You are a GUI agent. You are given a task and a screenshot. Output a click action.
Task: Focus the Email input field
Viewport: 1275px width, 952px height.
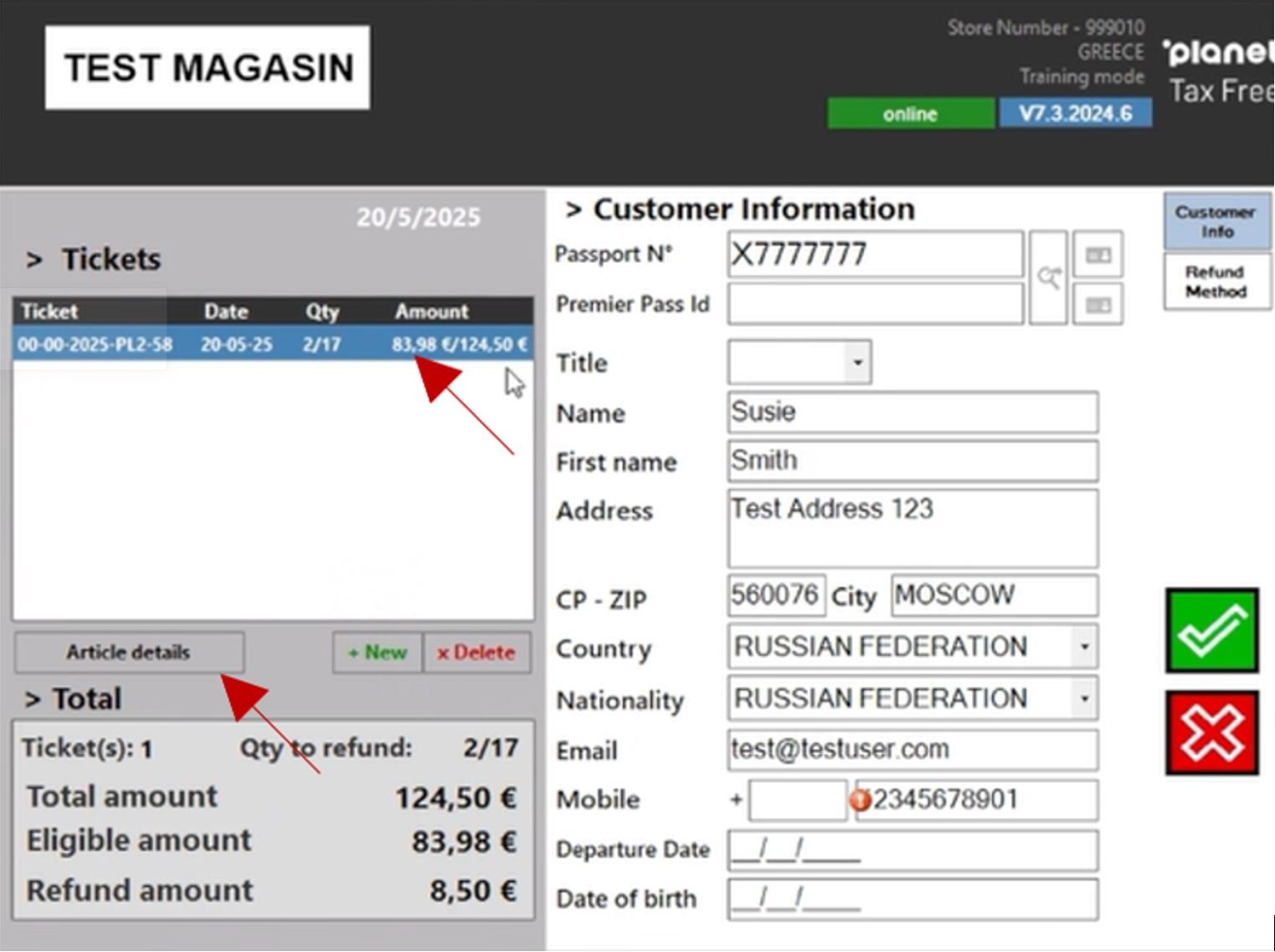click(912, 749)
